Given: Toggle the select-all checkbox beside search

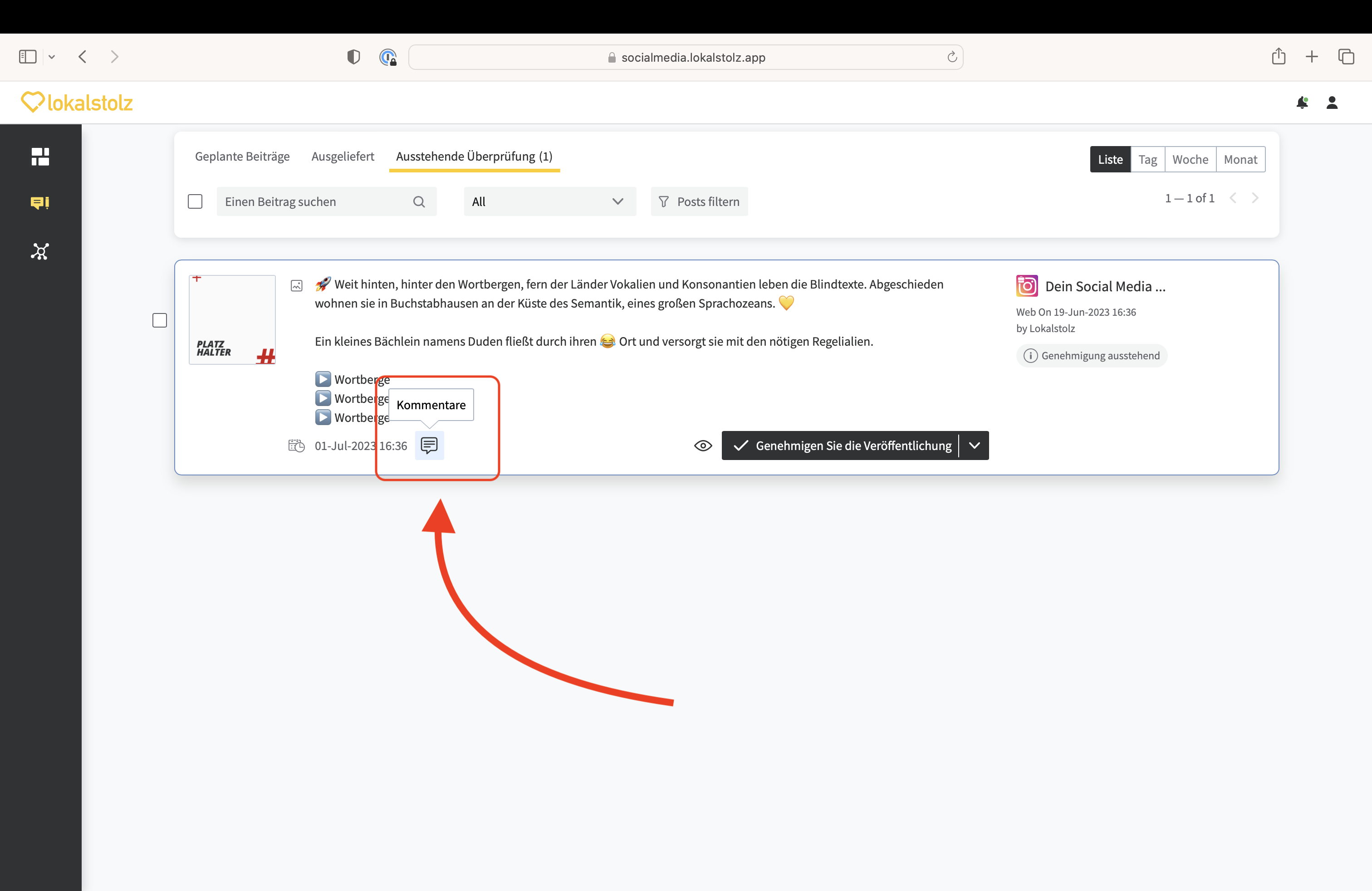Looking at the screenshot, I should click(x=195, y=202).
